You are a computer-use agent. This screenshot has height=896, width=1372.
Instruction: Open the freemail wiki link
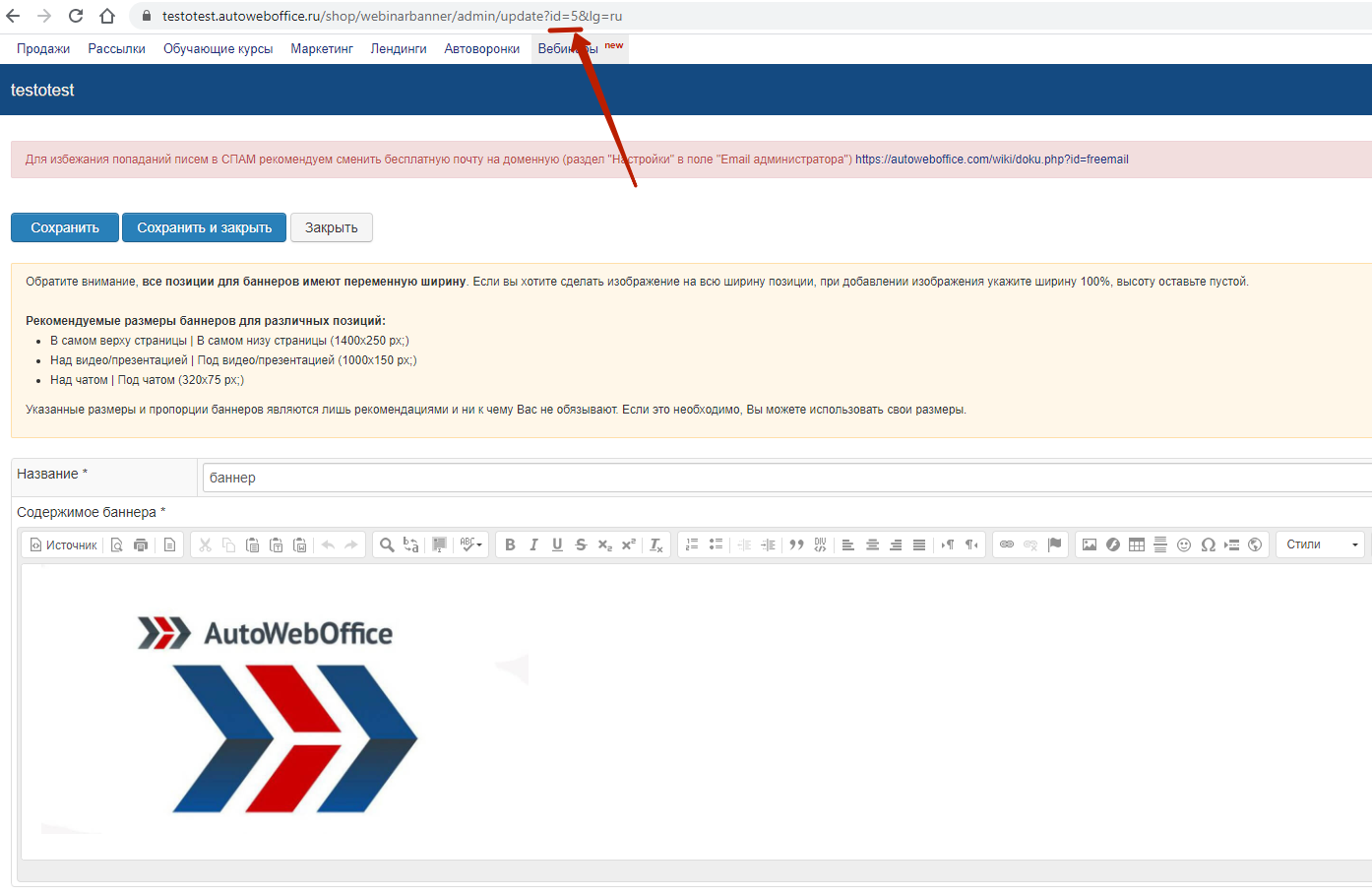click(x=991, y=160)
